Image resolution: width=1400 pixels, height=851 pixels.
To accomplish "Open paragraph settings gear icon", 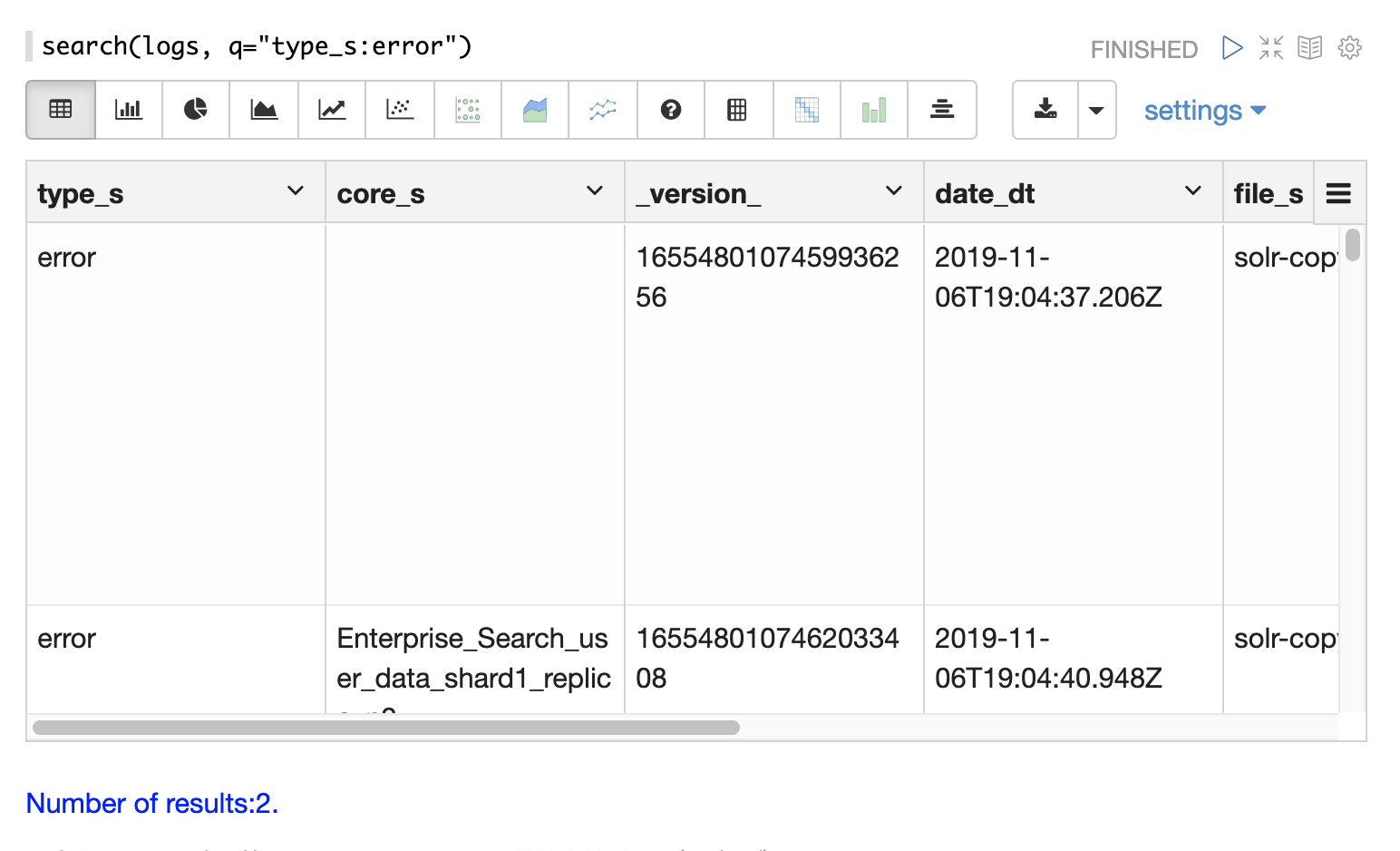I will point(1349,48).
